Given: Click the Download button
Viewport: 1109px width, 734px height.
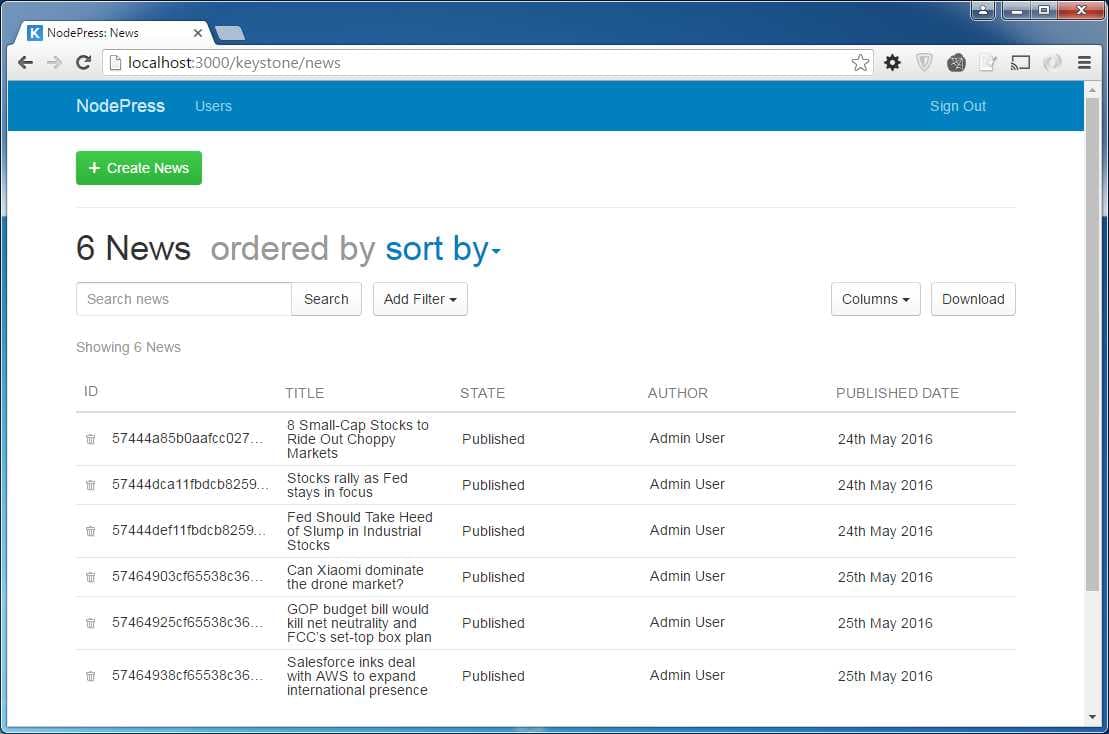Looking at the screenshot, I should 972,299.
